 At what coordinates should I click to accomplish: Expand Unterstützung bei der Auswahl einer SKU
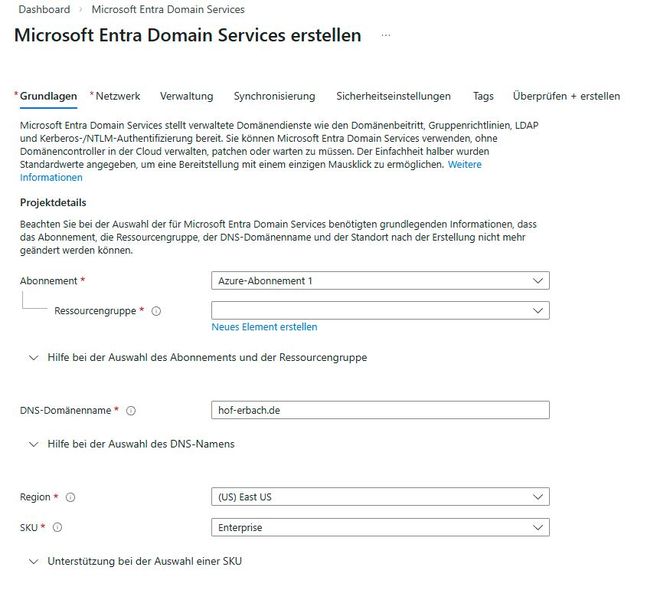(x=135, y=561)
